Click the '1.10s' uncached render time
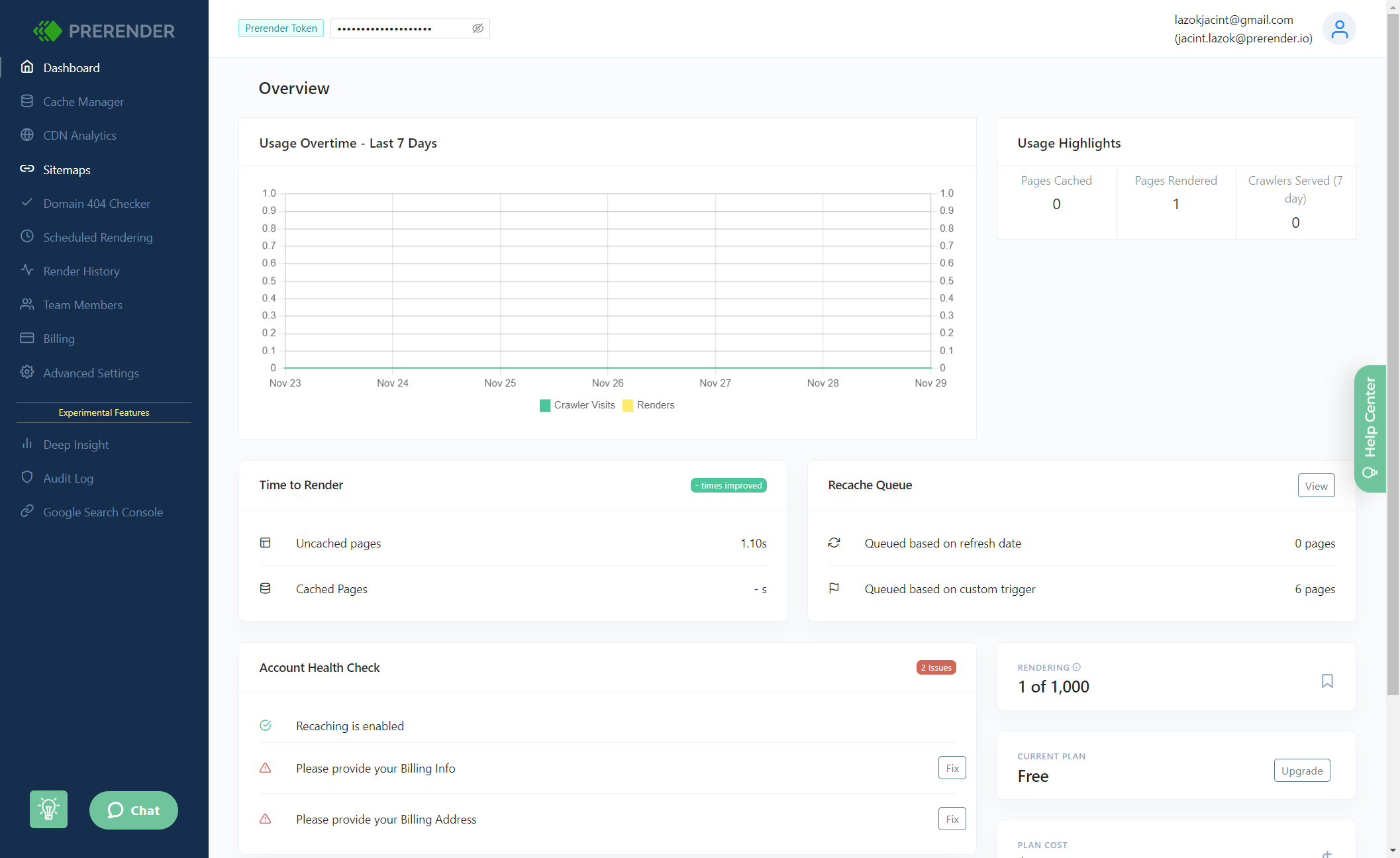Viewport: 1400px width, 858px height. point(753,543)
